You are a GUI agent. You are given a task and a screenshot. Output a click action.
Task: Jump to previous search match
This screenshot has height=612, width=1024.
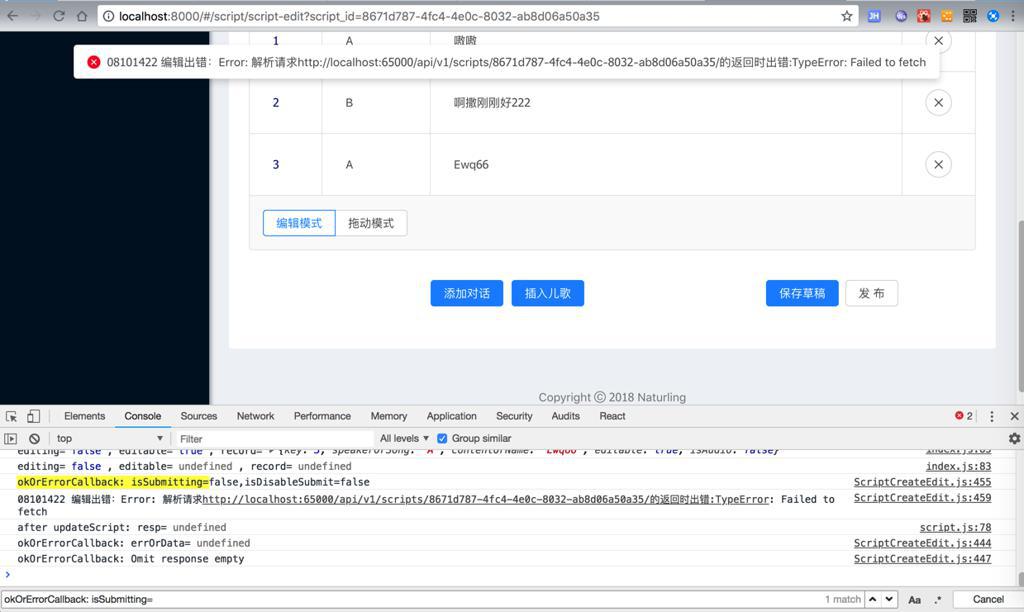pos(872,599)
